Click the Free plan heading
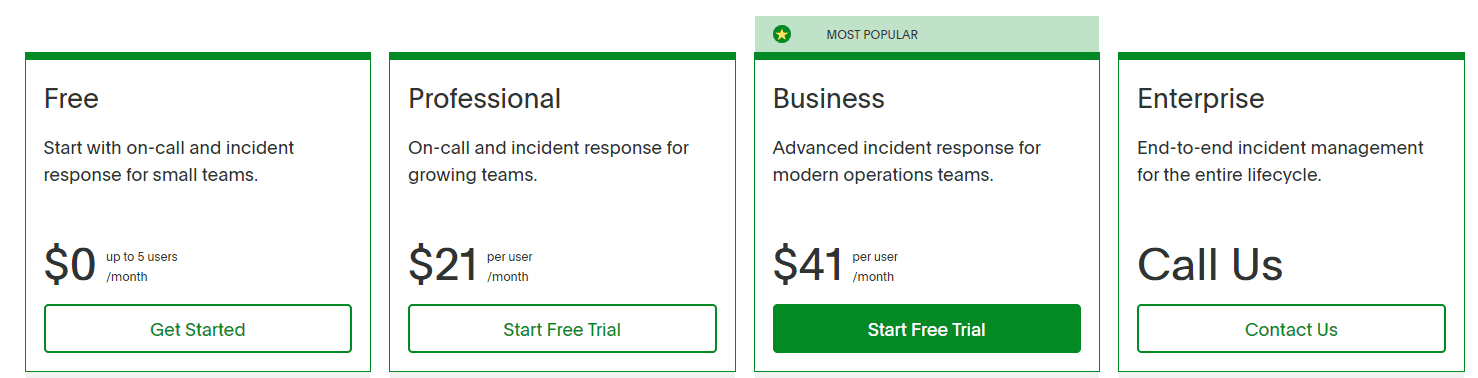Image resolution: width=1478 pixels, height=378 pixels. click(x=71, y=98)
